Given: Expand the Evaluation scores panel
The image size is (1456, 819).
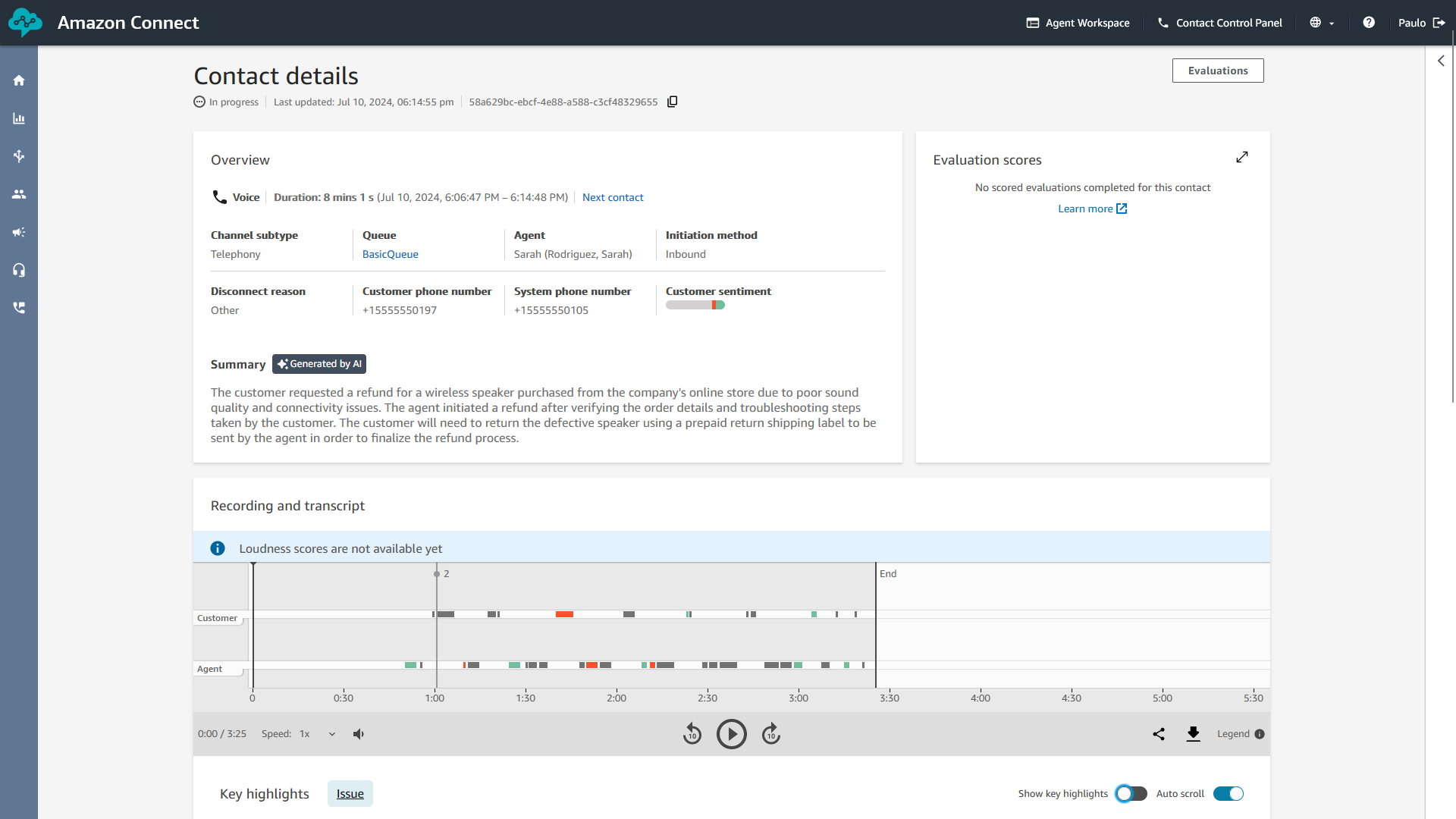Looking at the screenshot, I should 1241,157.
